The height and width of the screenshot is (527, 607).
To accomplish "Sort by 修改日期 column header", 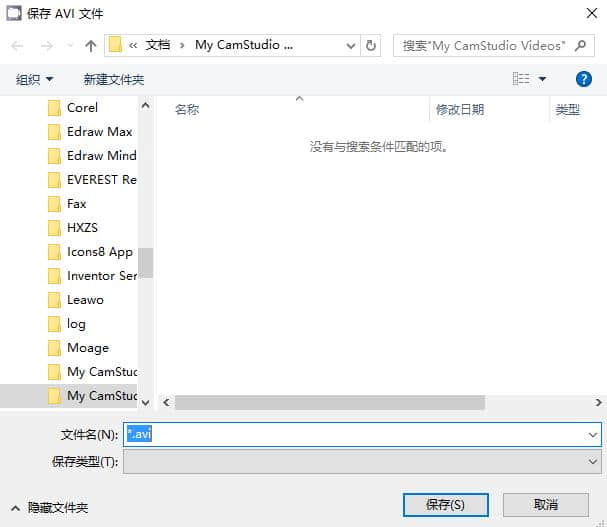I will [x=460, y=110].
